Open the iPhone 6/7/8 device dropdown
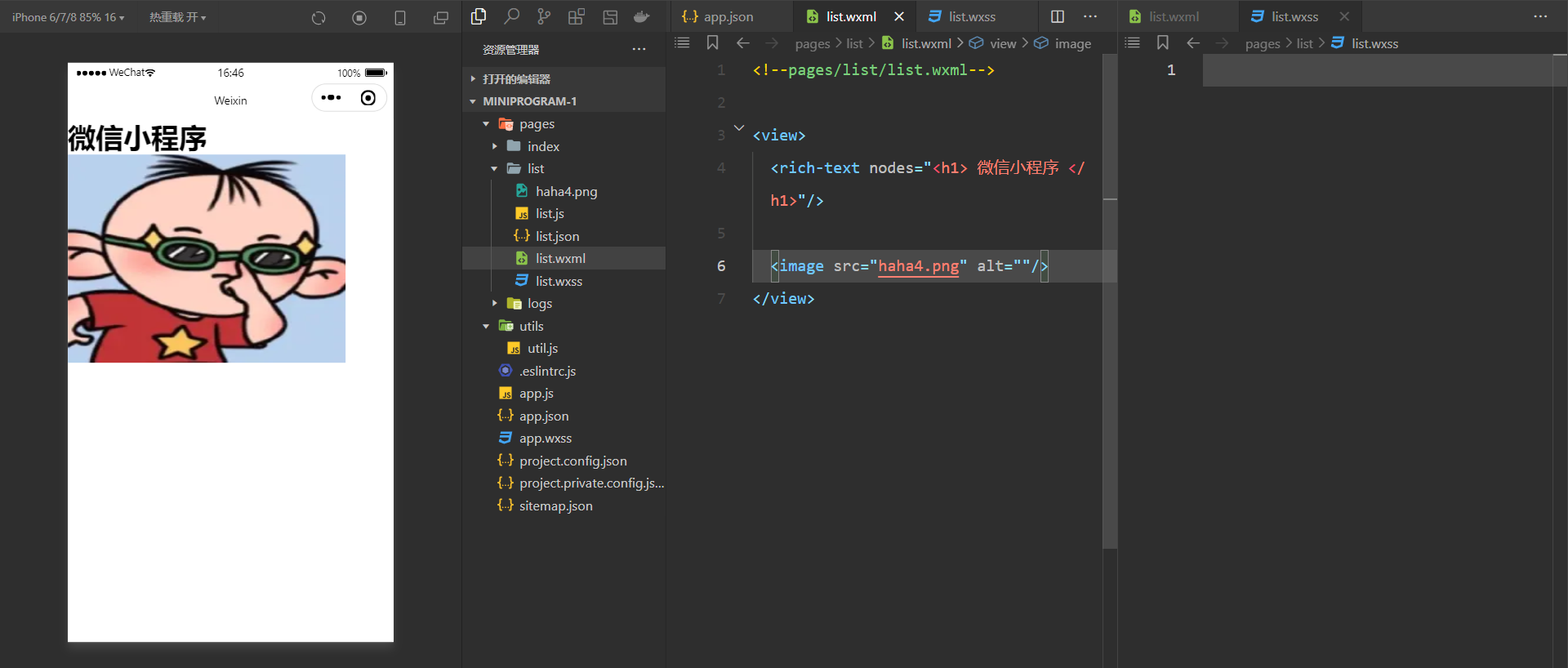Image resolution: width=1568 pixels, height=668 pixels. click(x=69, y=17)
